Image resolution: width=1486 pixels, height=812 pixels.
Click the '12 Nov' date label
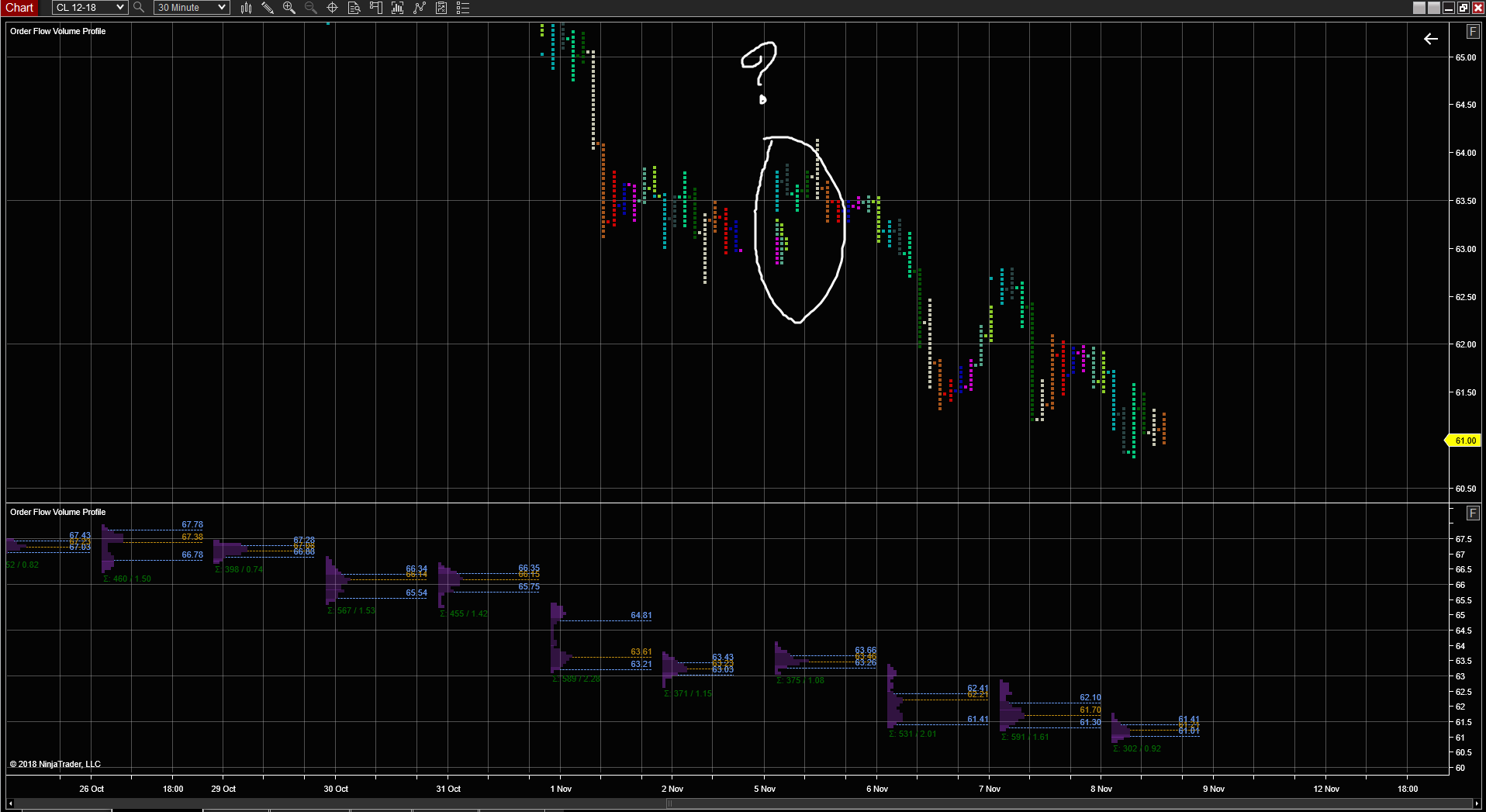(1326, 789)
